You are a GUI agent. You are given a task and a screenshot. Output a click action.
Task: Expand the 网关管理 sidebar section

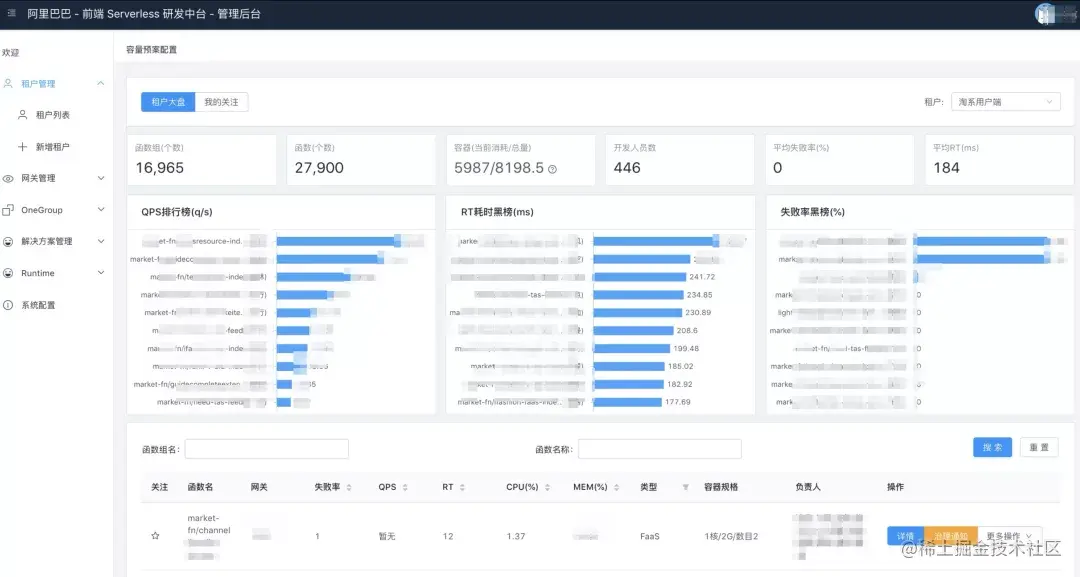101,178
